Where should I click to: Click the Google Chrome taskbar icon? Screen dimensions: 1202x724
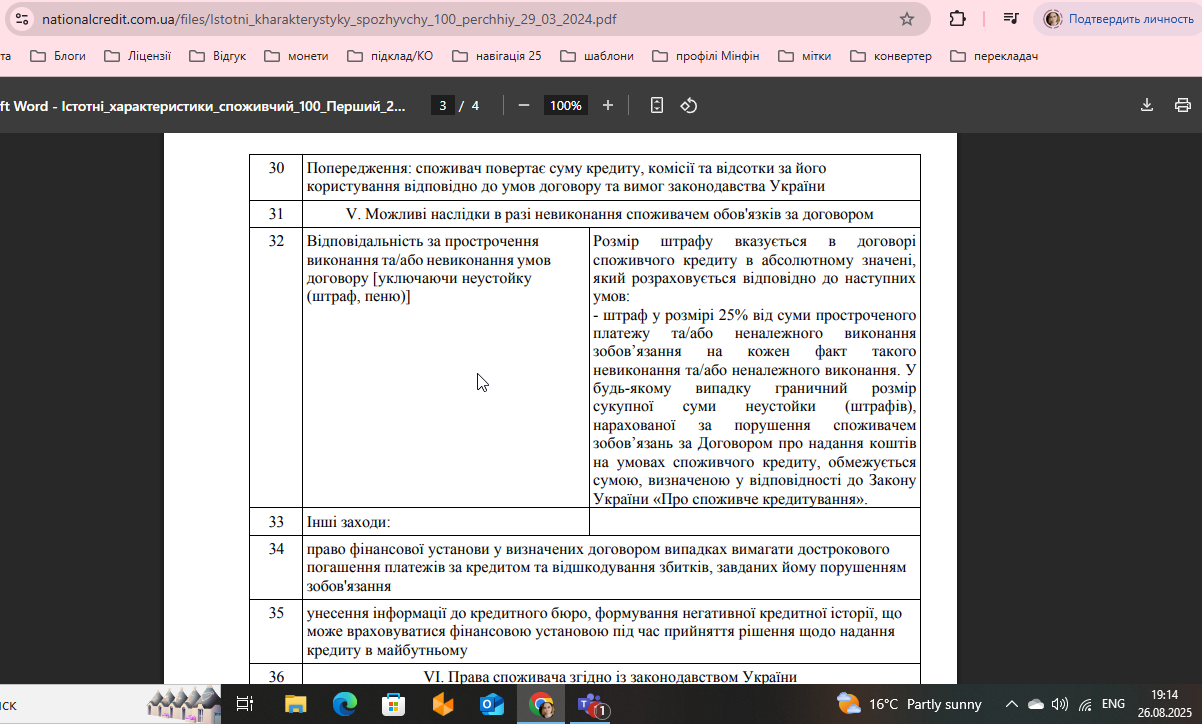(x=543, y=704)
